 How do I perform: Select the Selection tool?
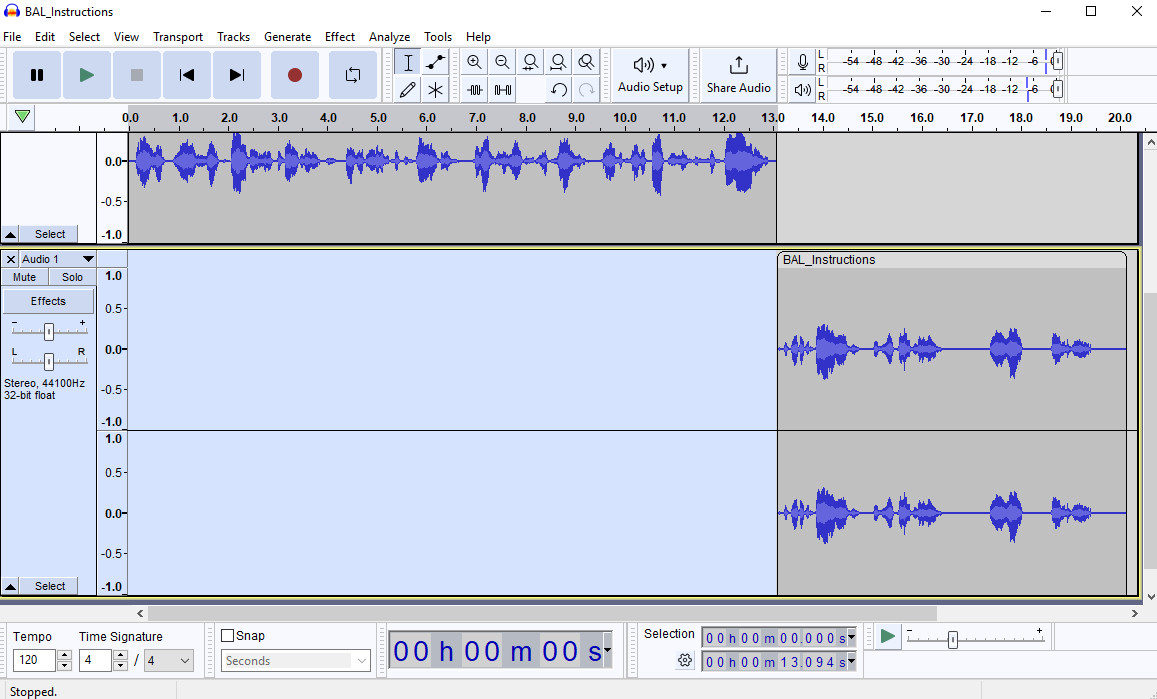click(x=408, y=61)
